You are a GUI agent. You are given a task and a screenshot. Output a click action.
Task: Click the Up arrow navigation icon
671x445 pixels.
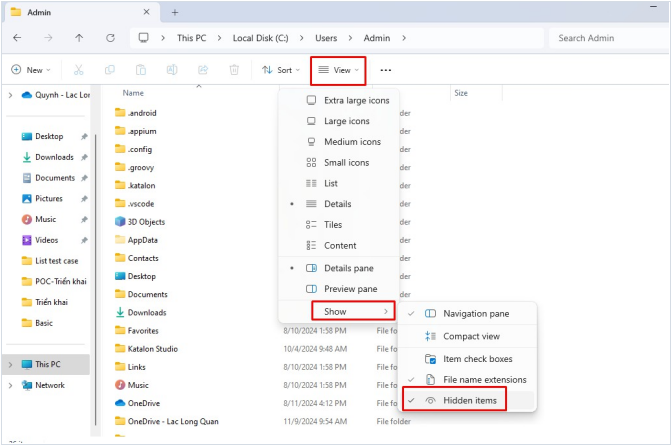[x=79, y=38]
